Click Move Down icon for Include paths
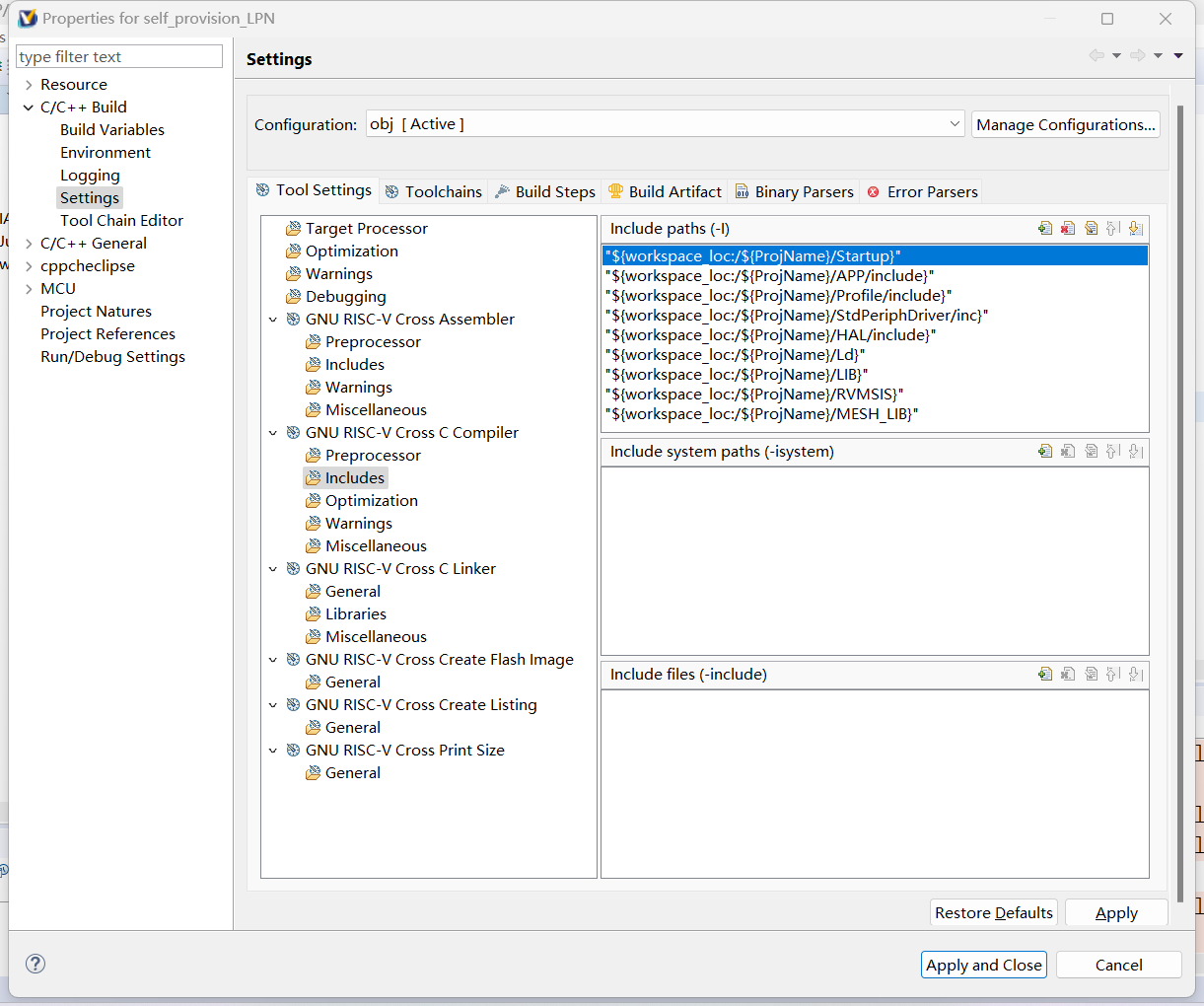 click(x=1136, y=229)
